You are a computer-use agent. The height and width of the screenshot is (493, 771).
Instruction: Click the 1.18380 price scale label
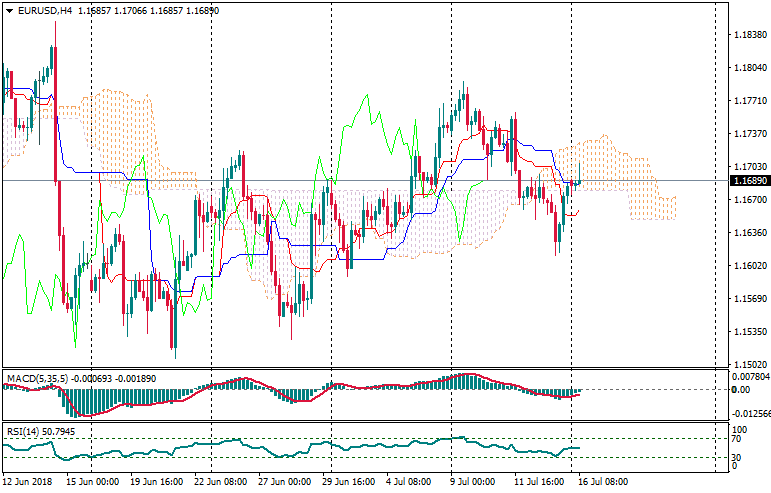point(743,35)
